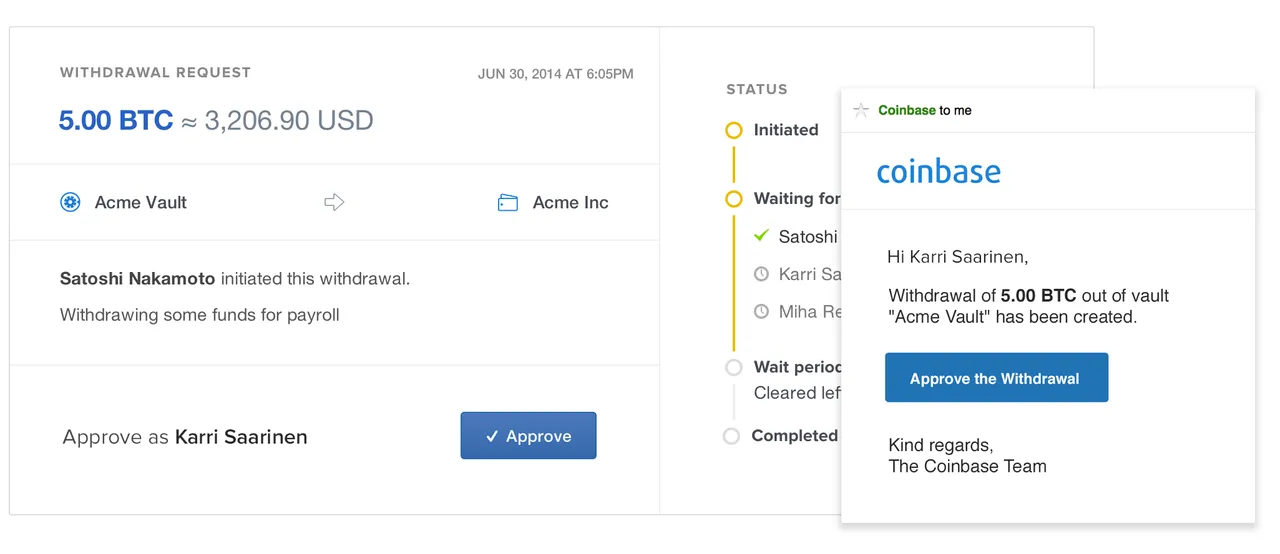Click the green checkmark beside Satoshi
Screen dimensions: 1280x554
coord(761,236)
